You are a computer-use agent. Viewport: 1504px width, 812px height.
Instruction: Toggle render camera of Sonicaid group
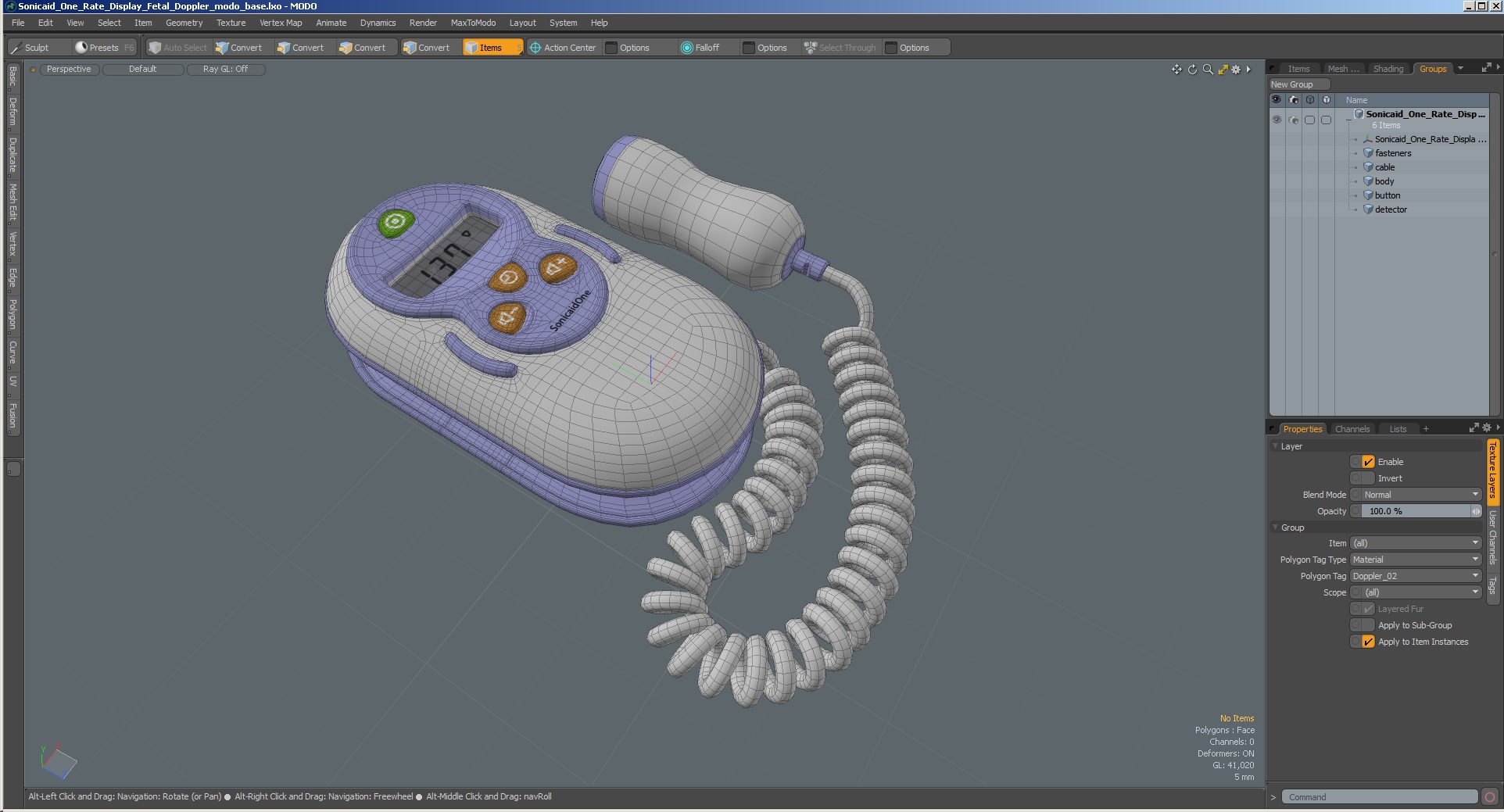point(1294,120)
